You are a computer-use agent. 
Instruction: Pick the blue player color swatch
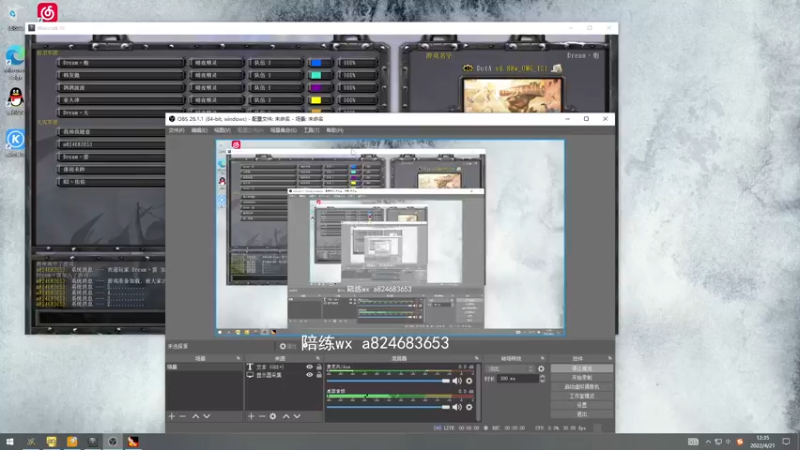coord(316,63)
